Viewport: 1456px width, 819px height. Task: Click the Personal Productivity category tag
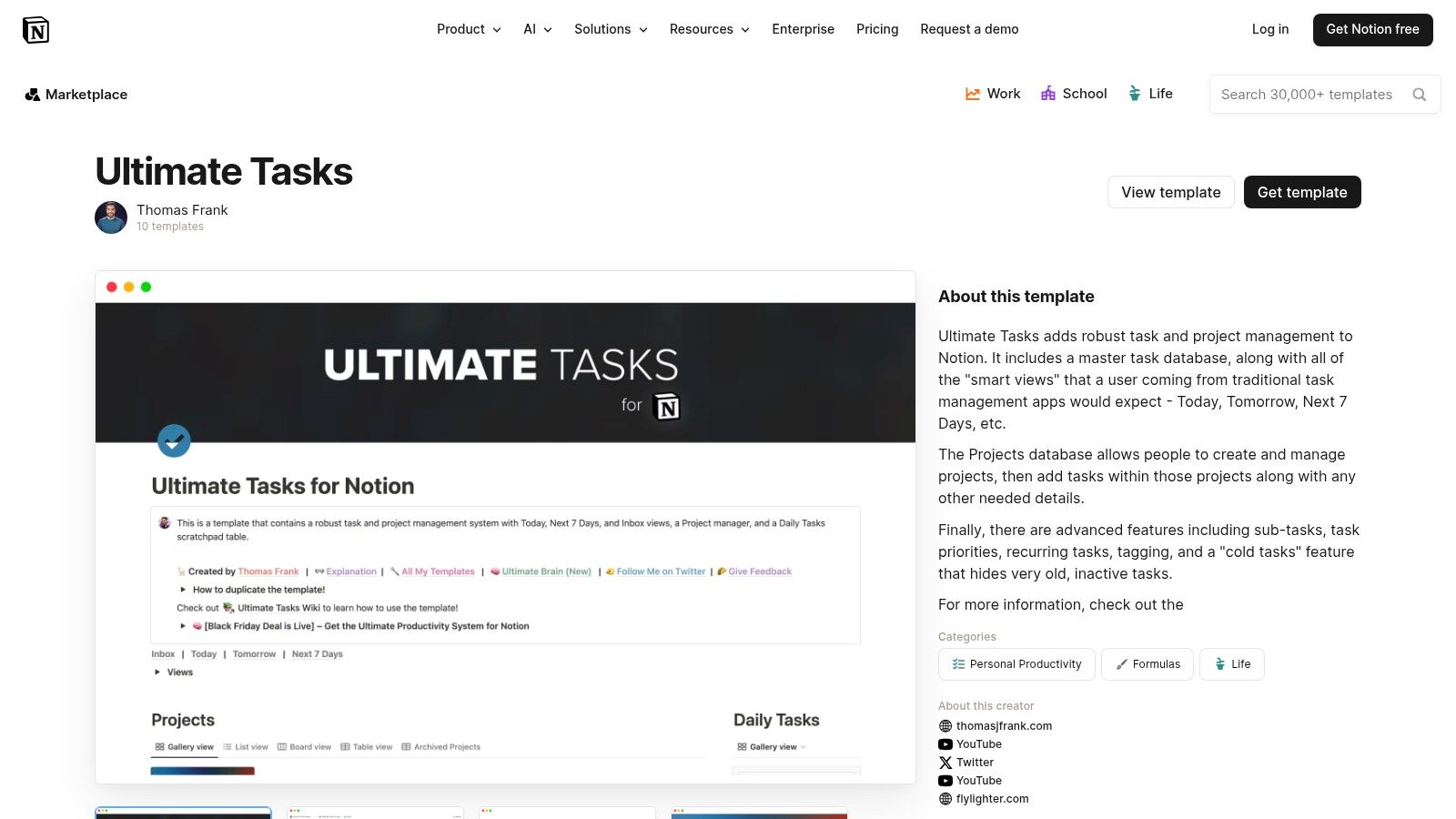[1016, 663]
